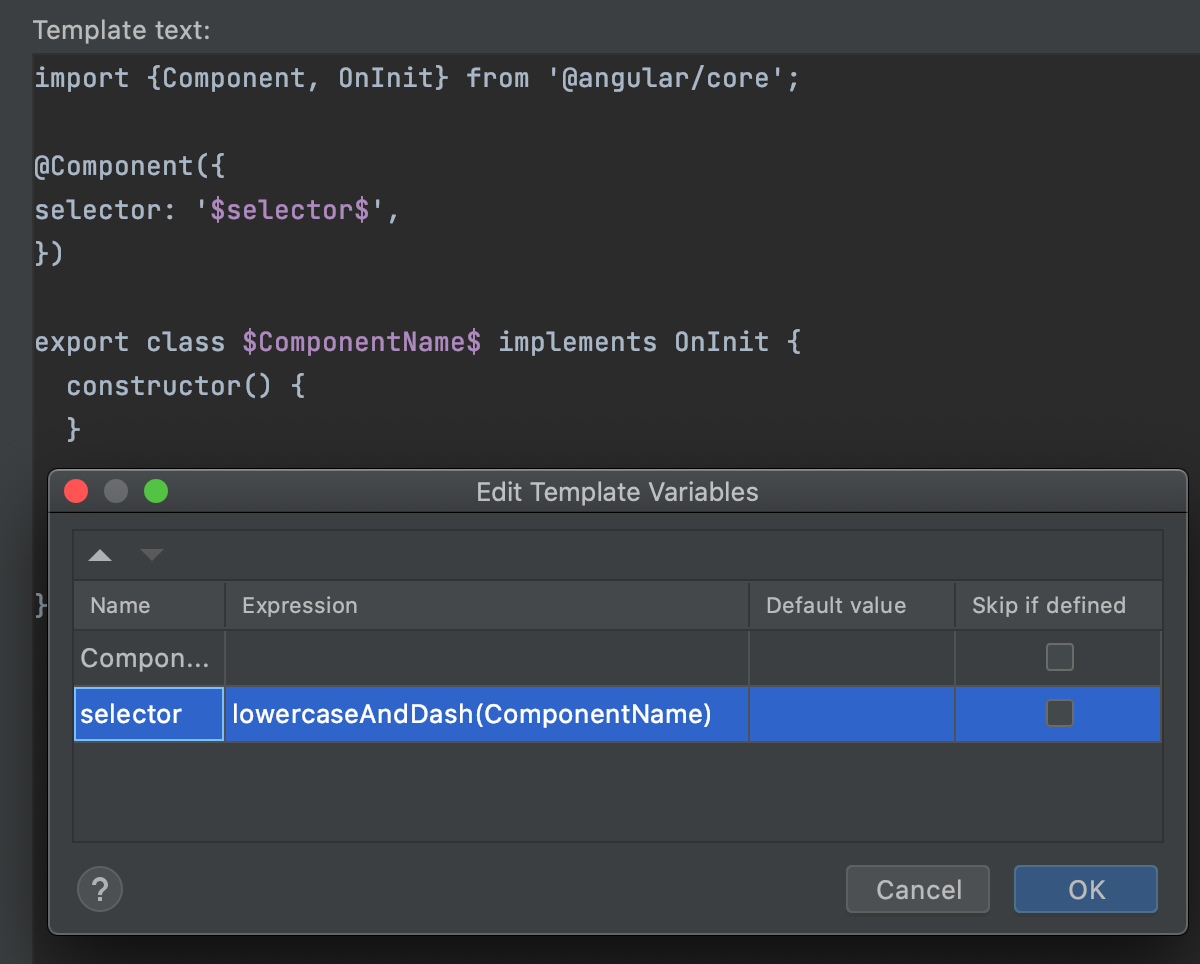Screen dimensions: 1200x964
Task: Click the Cancel button
Action: [x=917, y=889]
